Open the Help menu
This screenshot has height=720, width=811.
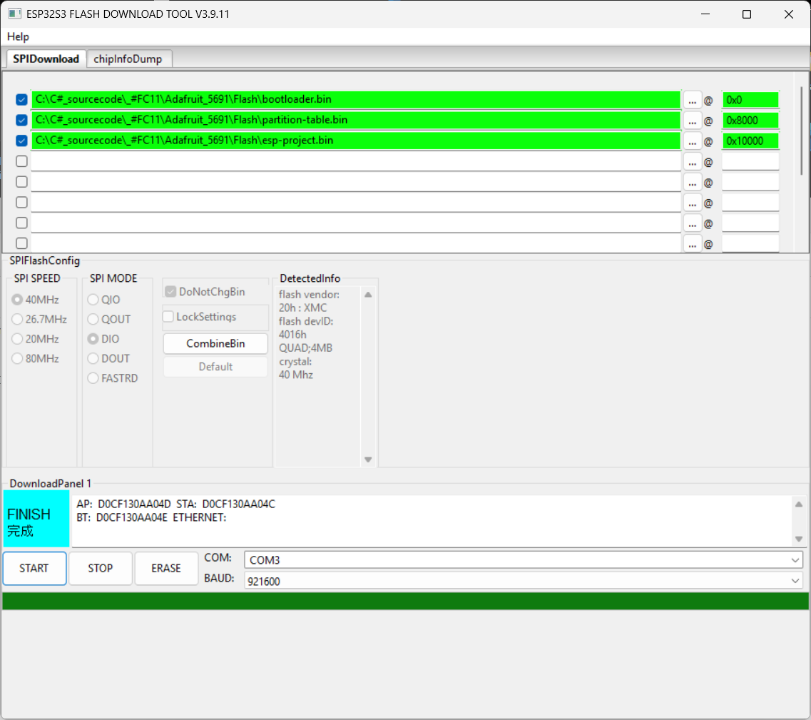click(x=18, y=37)
